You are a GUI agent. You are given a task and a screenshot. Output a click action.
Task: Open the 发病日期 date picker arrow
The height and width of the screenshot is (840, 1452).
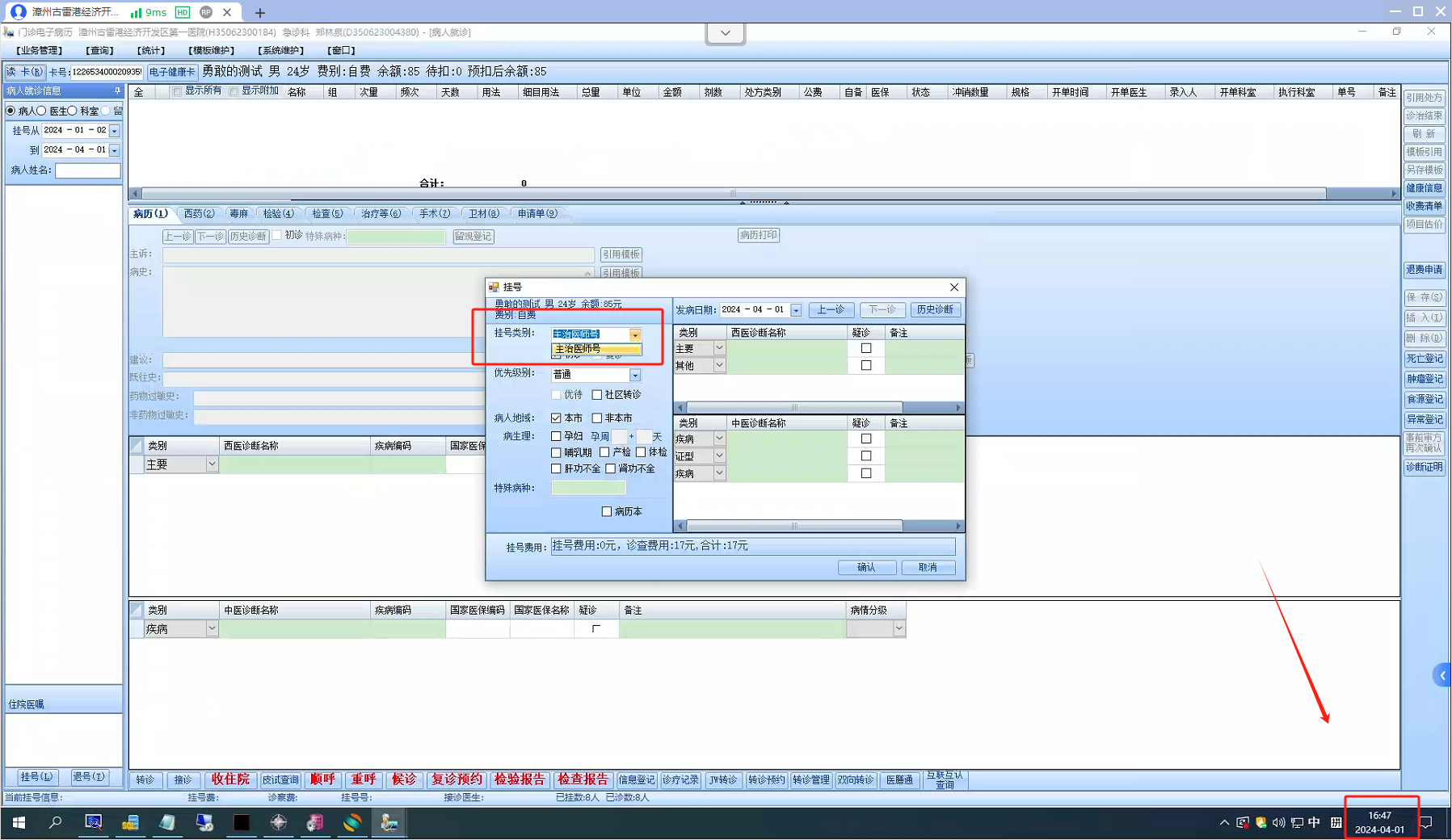796,310
